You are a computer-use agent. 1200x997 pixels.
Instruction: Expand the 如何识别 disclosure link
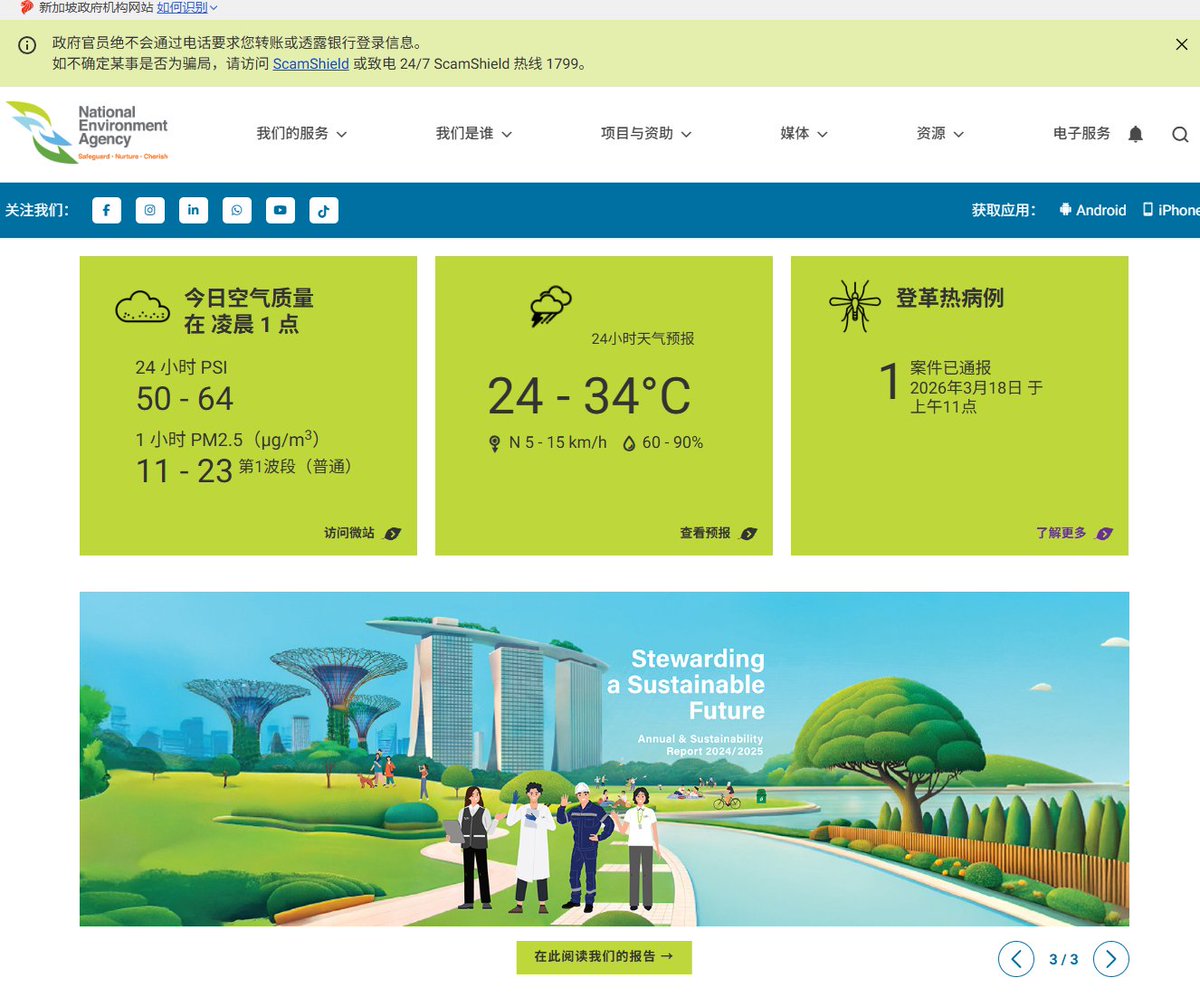(187, 8)
